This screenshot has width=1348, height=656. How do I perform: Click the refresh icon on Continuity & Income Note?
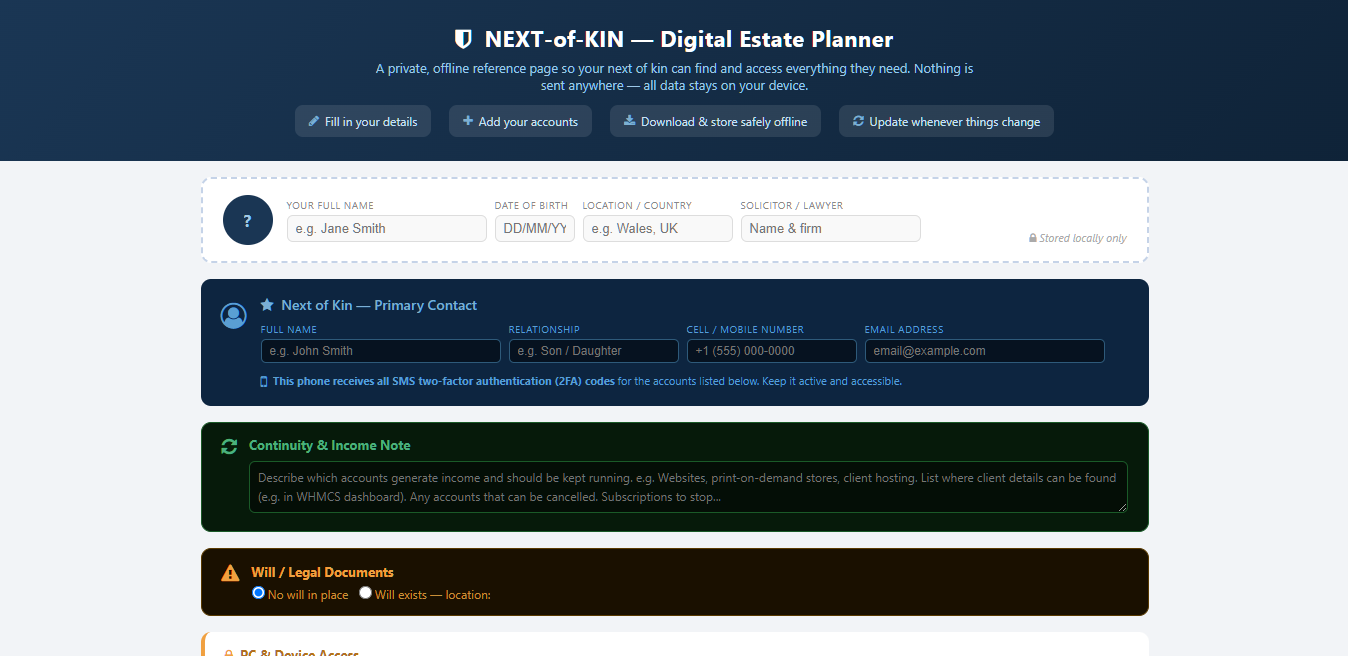tap(230, 446)
